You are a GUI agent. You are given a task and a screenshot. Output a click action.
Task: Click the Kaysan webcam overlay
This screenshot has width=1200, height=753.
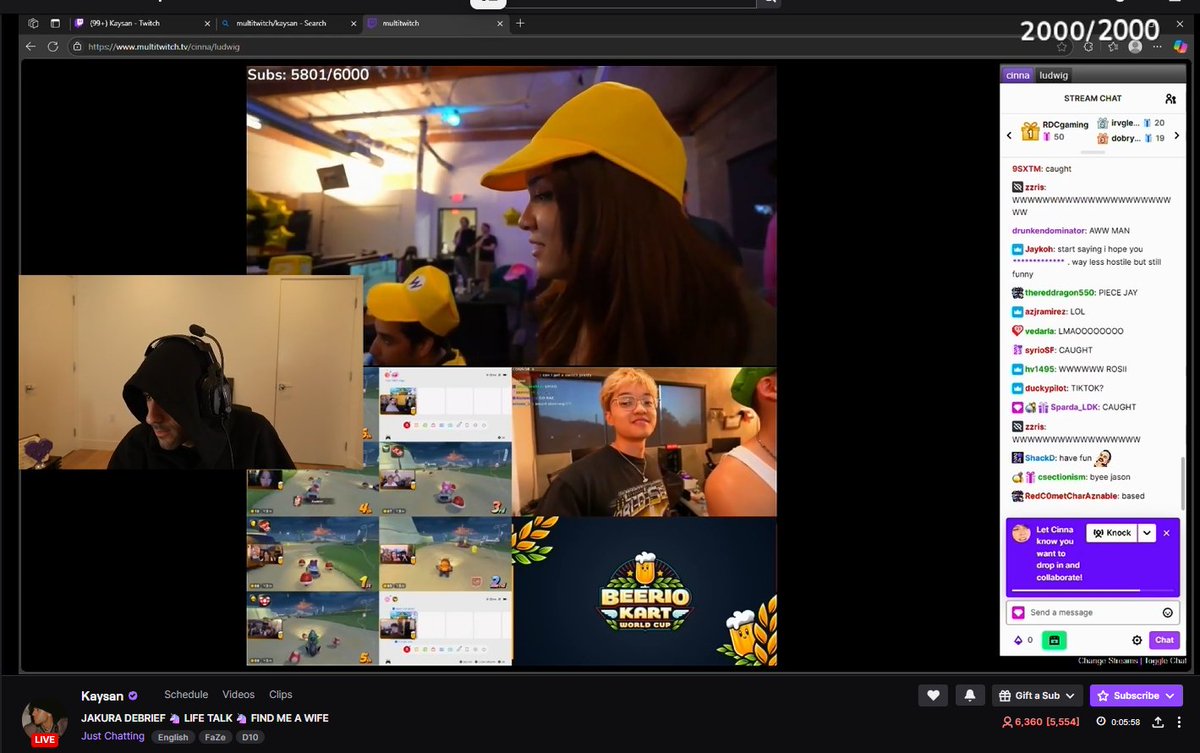click(x=190, y=372)
